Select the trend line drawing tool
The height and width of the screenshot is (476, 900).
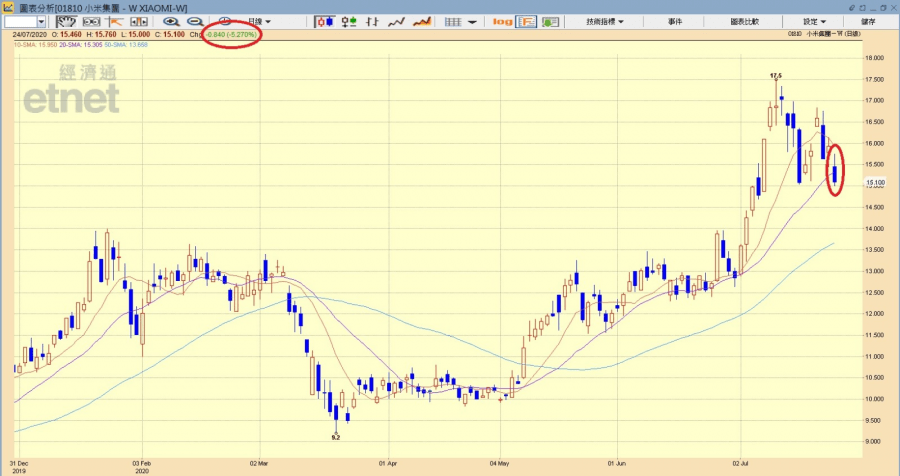point(113,21)
